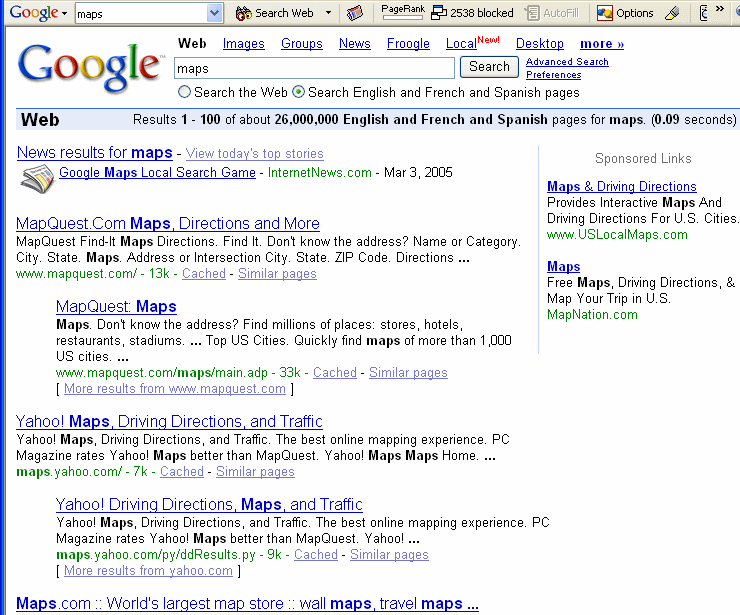
Task: Click the newspaper icon beside news result
Action: (37, 179)
